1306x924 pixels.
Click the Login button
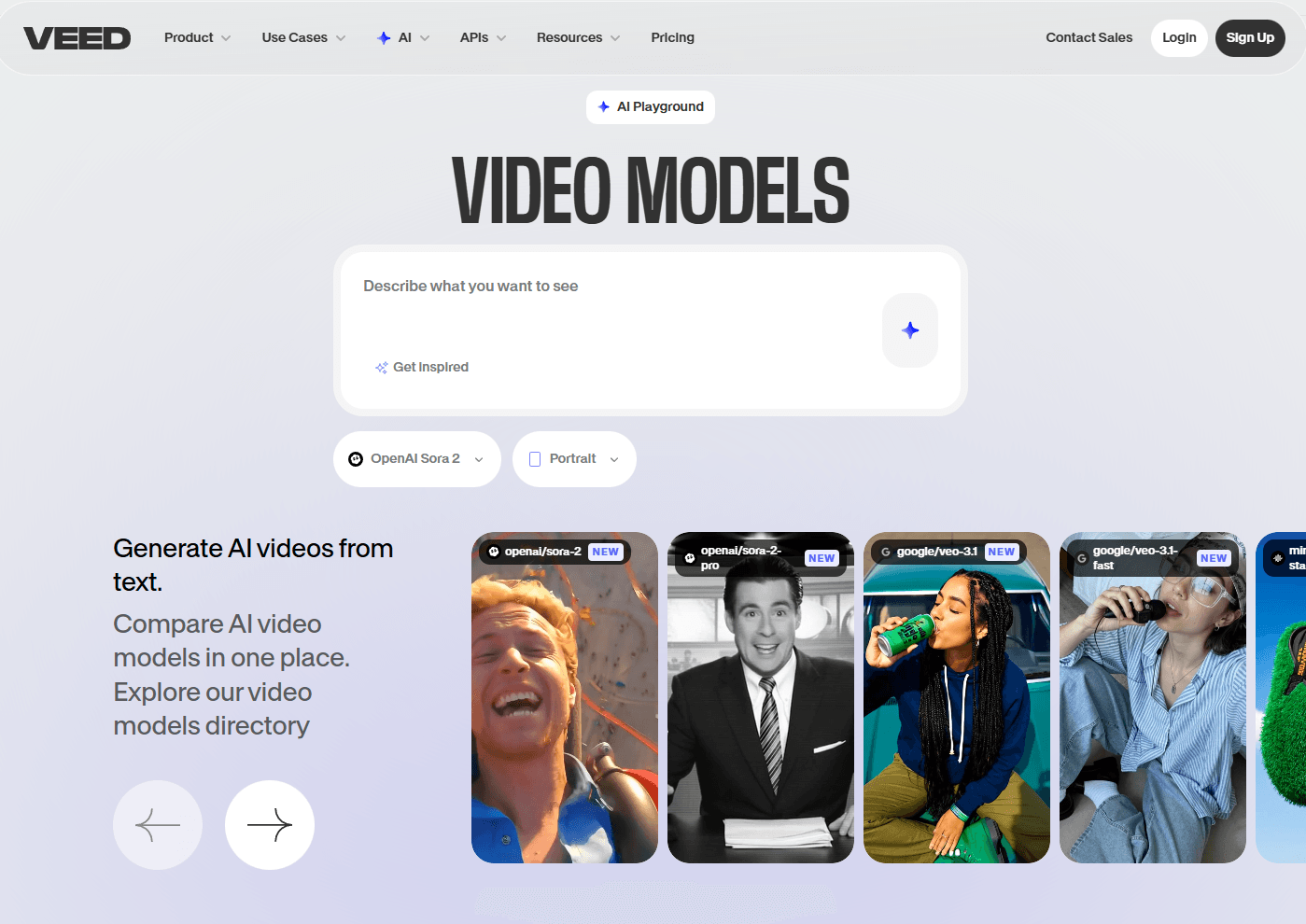tap(1179, 38)
